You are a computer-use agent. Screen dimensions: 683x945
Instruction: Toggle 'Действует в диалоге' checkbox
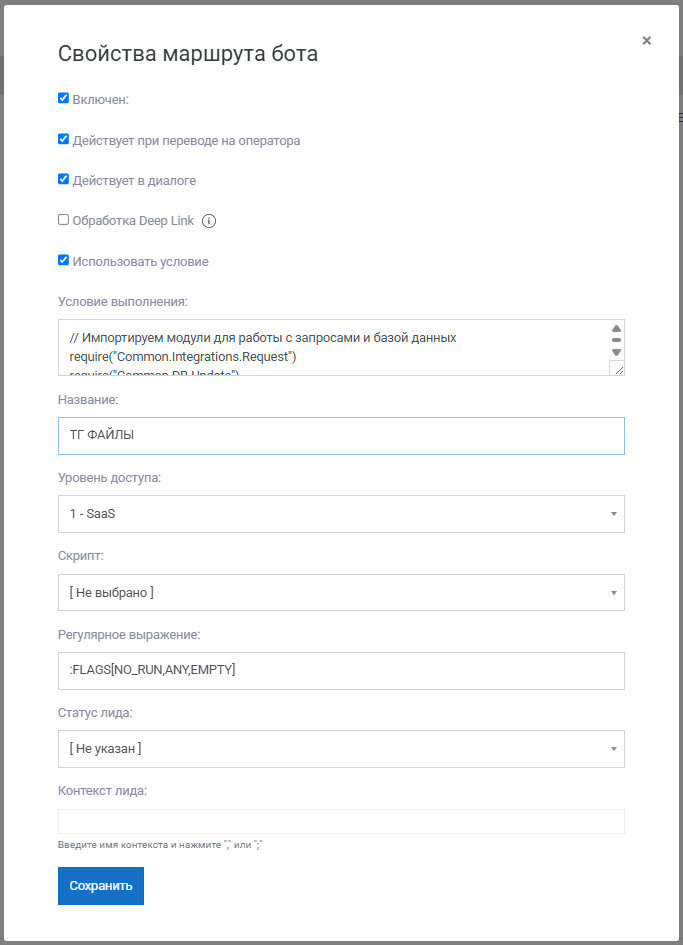pyautogui.click(x=63, y=178)
